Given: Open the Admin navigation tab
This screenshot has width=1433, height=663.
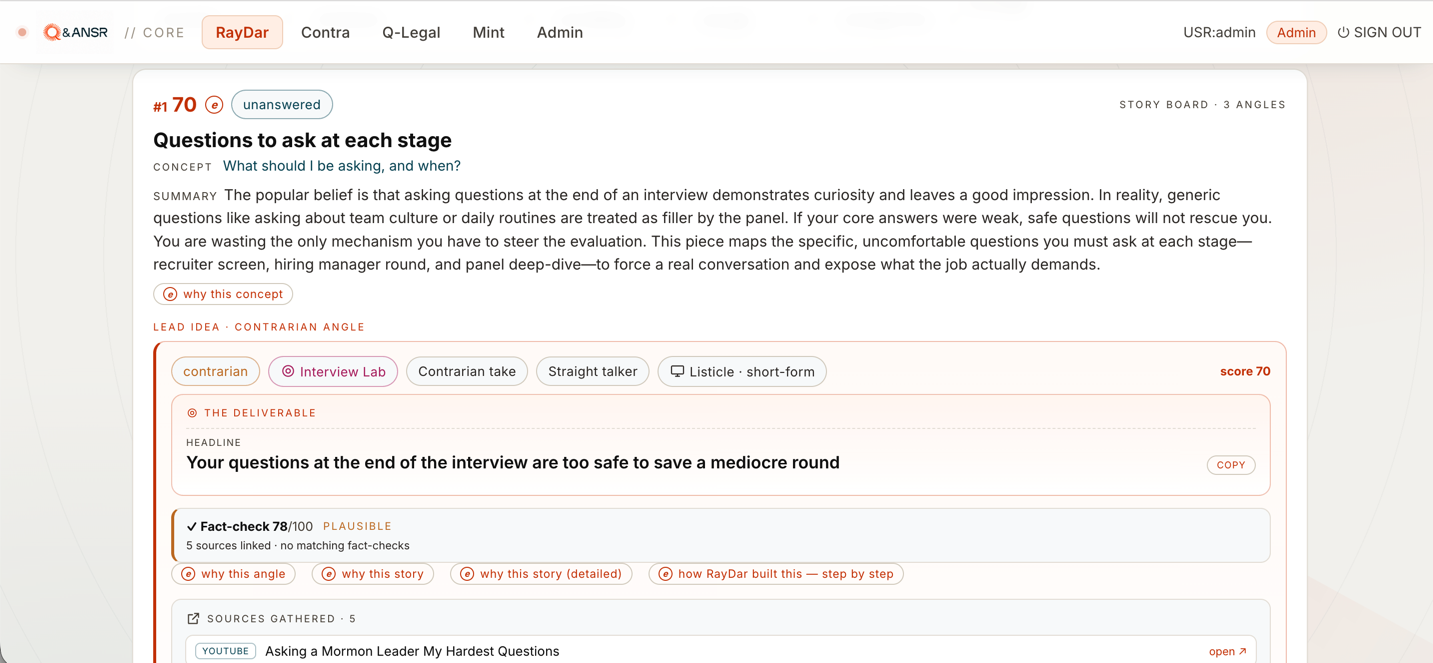Looking at the screenshot, I should [x=560, y=32].
